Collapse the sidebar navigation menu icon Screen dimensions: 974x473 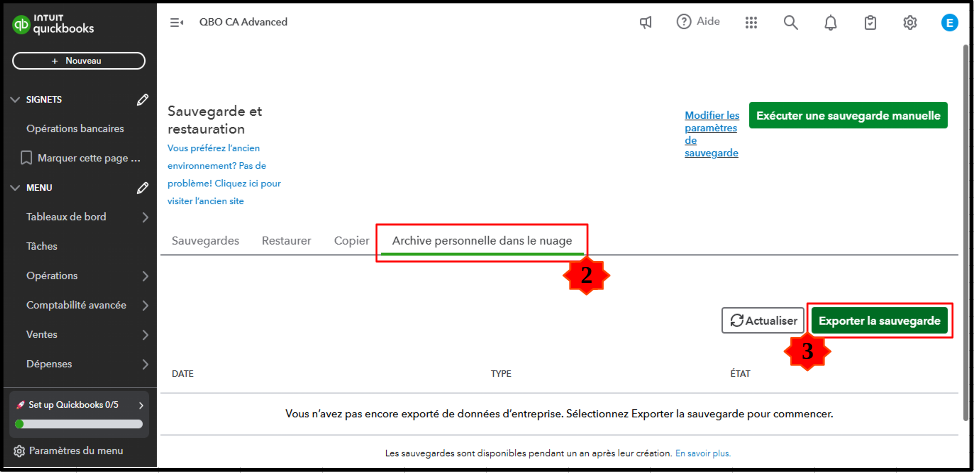pos(177,22)
